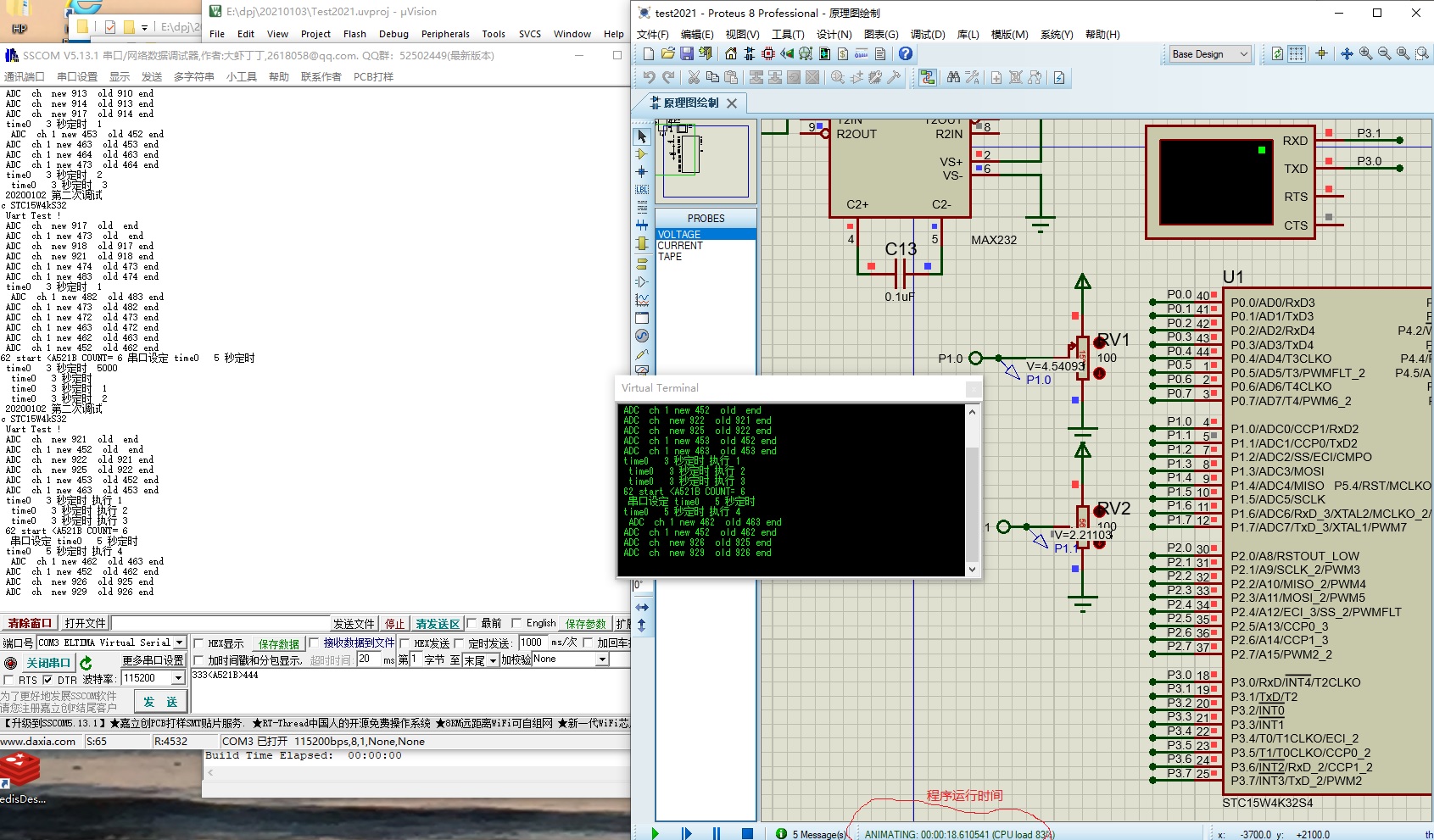Center view with the pan cross icon
This screenshot has height=840, width=1434.
point(1347,53)
